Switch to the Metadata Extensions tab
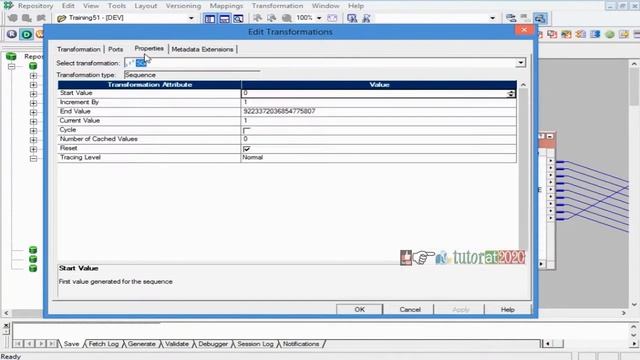 [x=202, y=49]
